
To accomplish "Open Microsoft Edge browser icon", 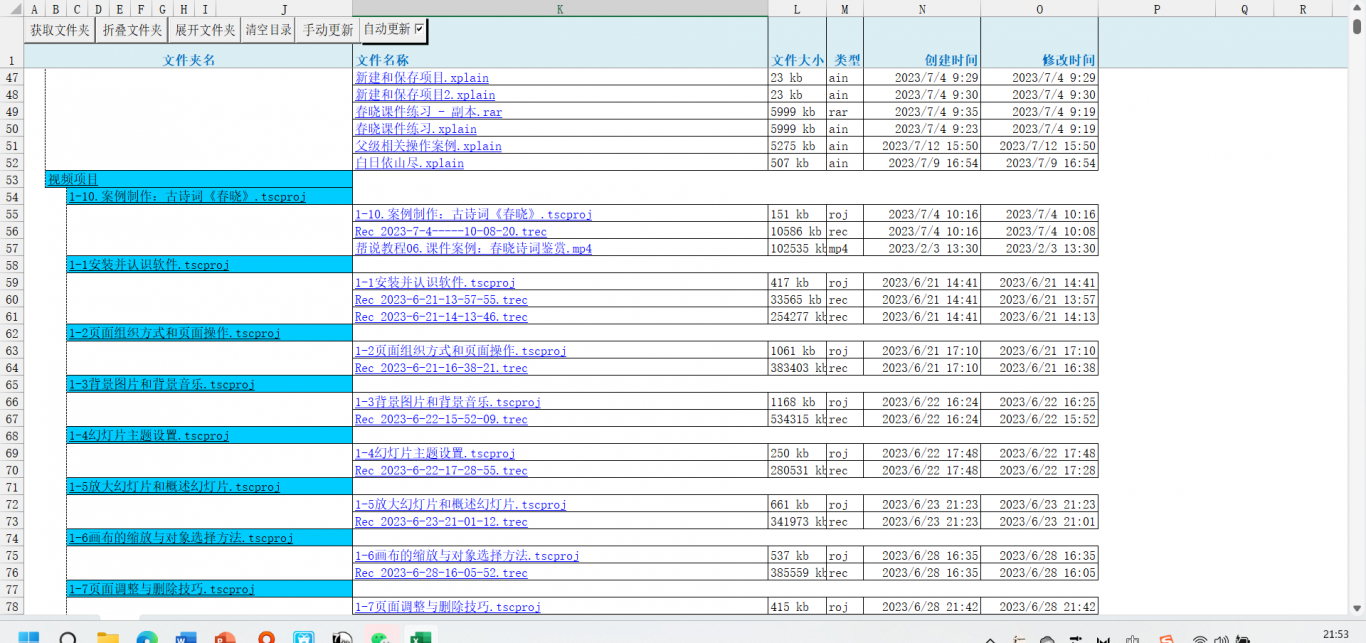I will [147, 637].
